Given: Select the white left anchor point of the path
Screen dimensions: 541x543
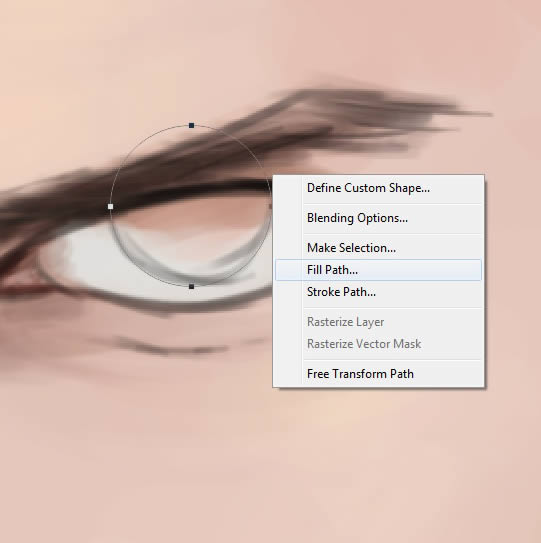Looking at the screenshot, I should (110, 207).
